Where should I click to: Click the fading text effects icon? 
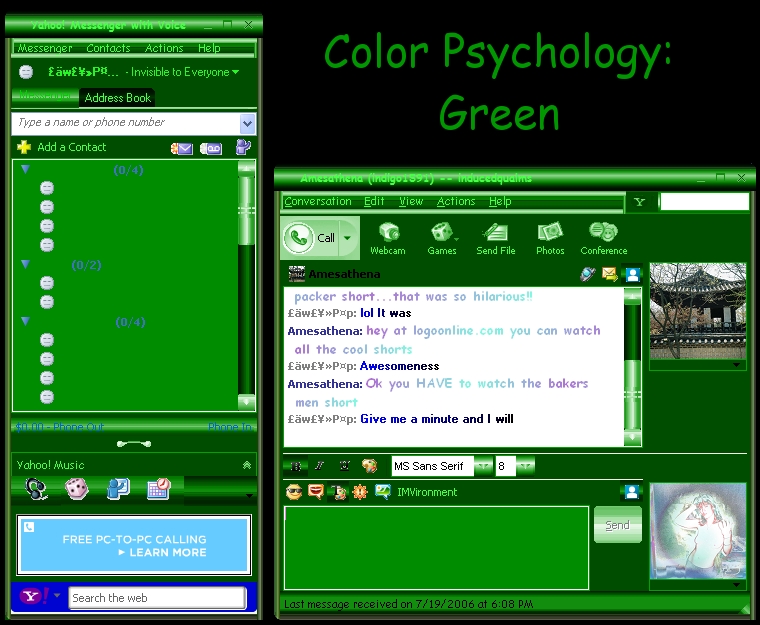[x=338, y=492]
